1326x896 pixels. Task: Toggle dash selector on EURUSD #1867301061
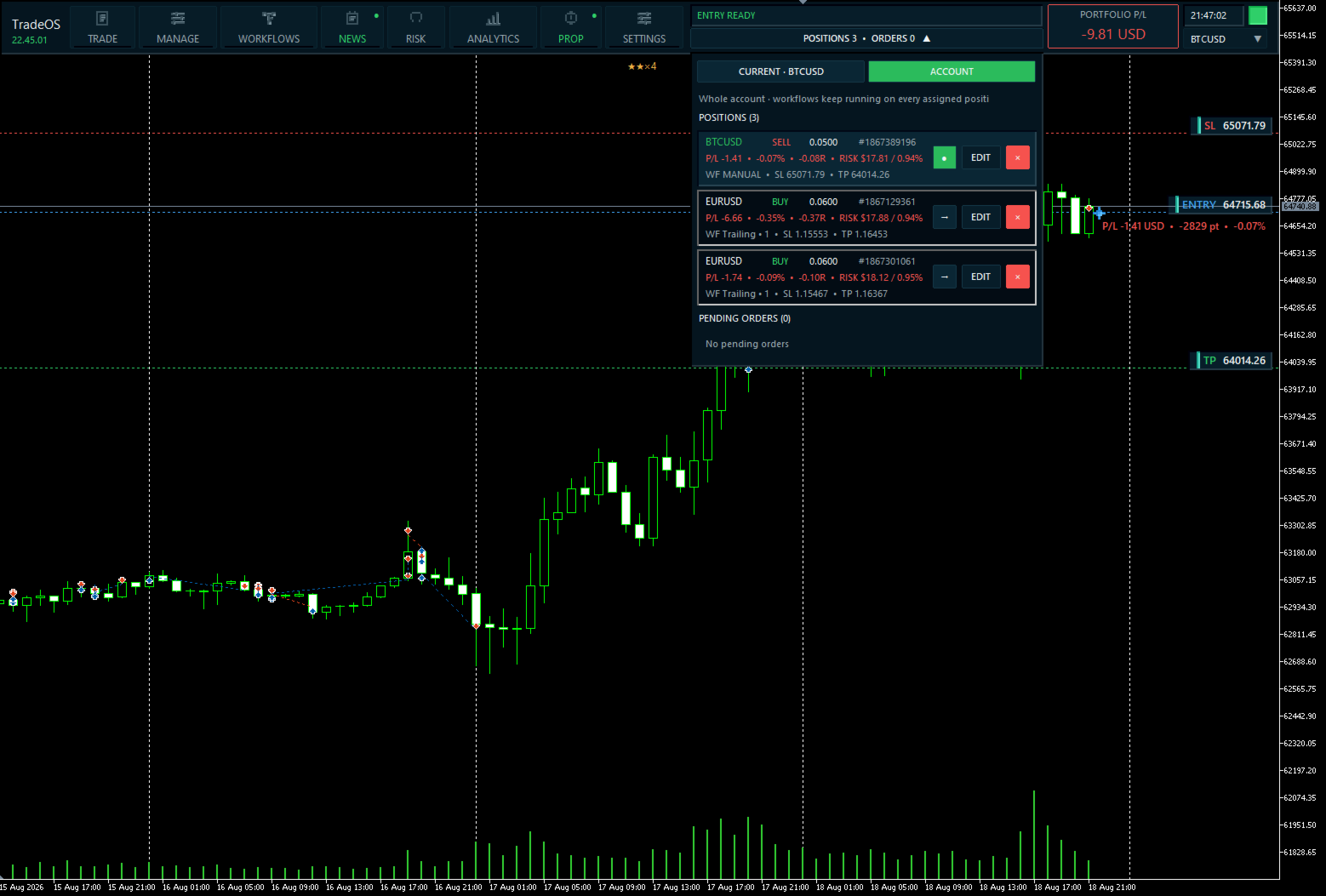(945, 277)
